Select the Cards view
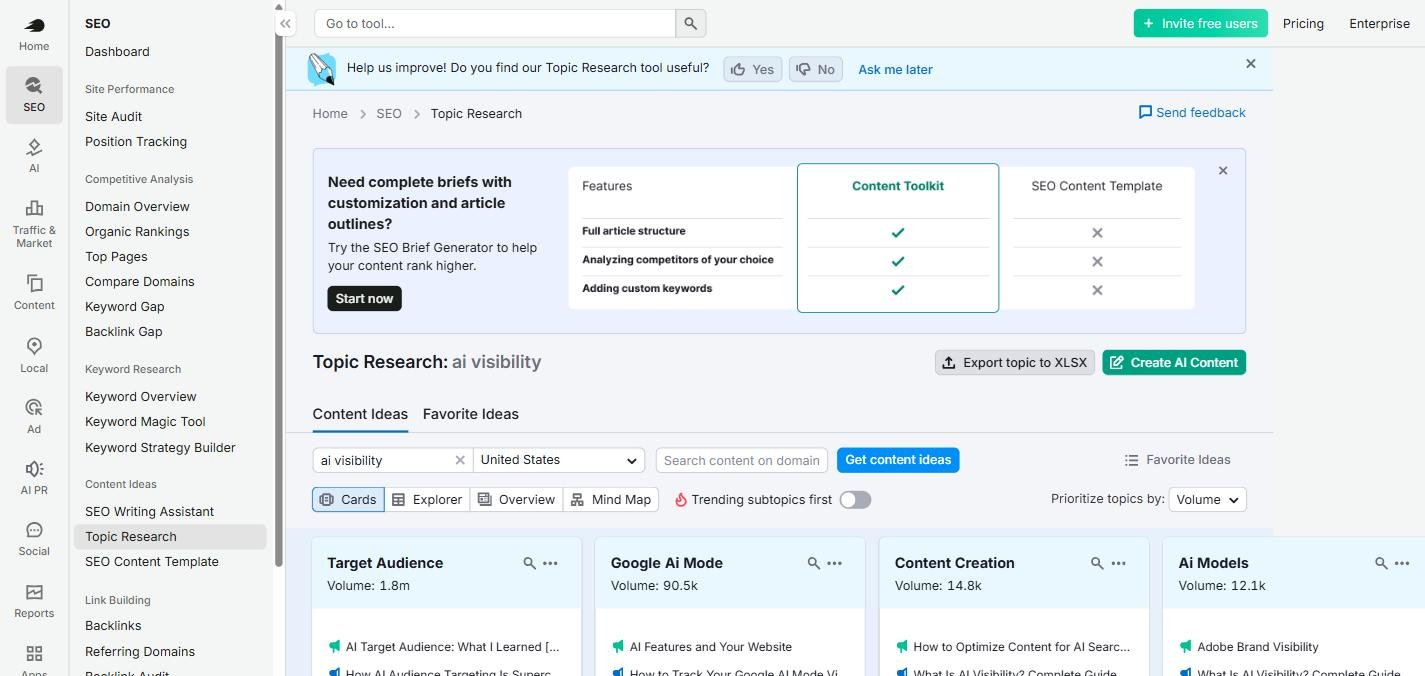 pyautogui.click(x=348, y=499)
